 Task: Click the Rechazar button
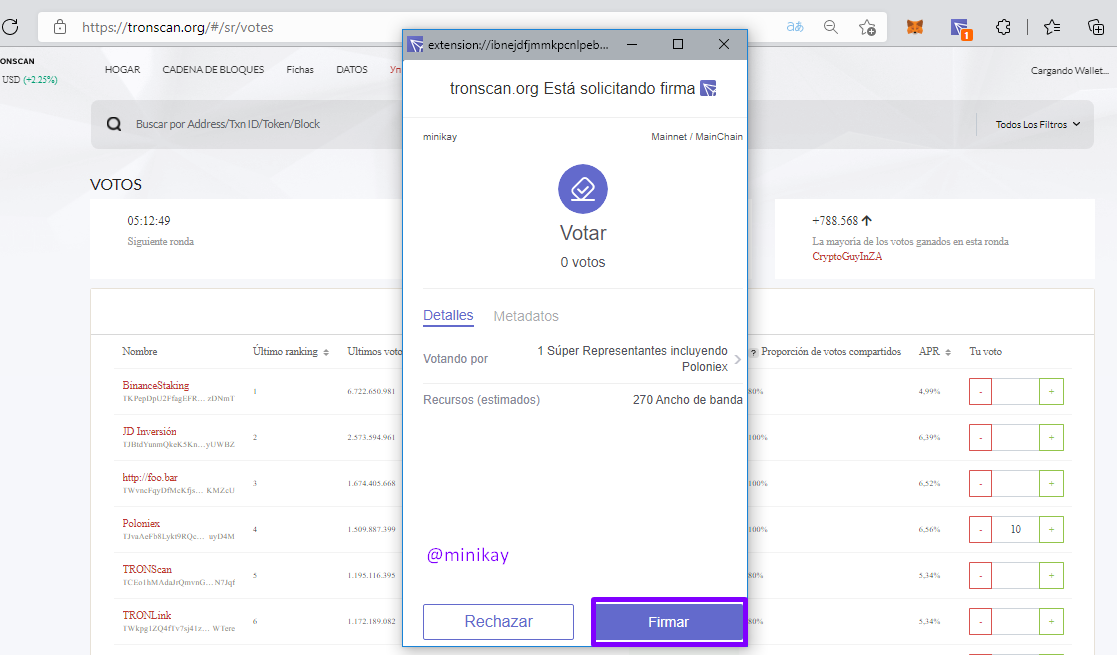[x=499, y=622]
